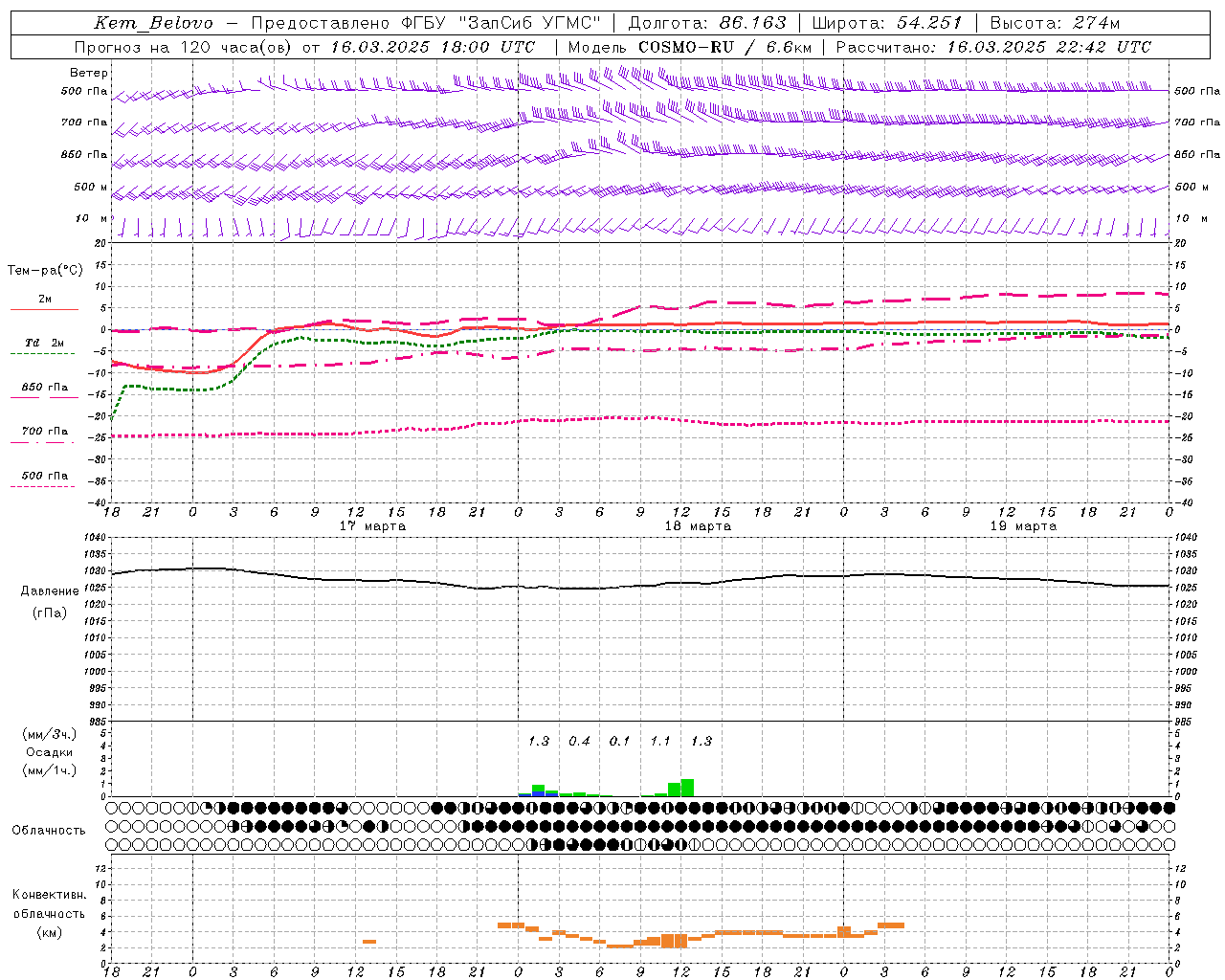Click the 18 марта date label
Viewport: 1225px width, 980px height.
pyautogui.click(x=698, y=526)
